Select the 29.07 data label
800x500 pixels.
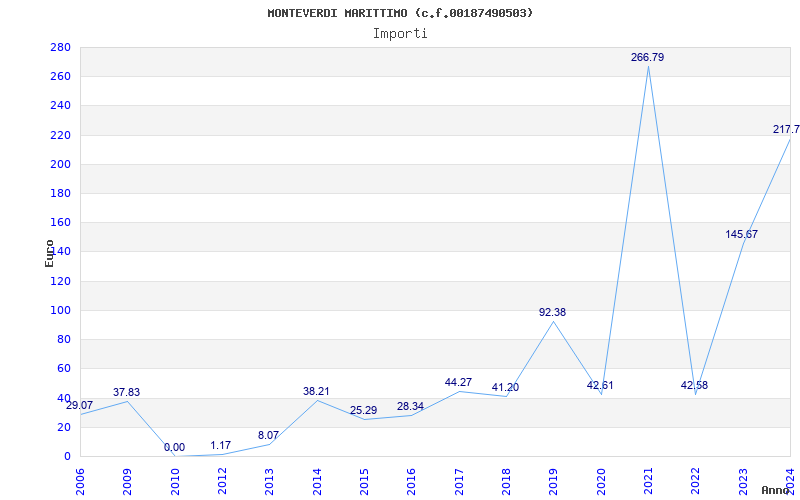pos(80,406)
